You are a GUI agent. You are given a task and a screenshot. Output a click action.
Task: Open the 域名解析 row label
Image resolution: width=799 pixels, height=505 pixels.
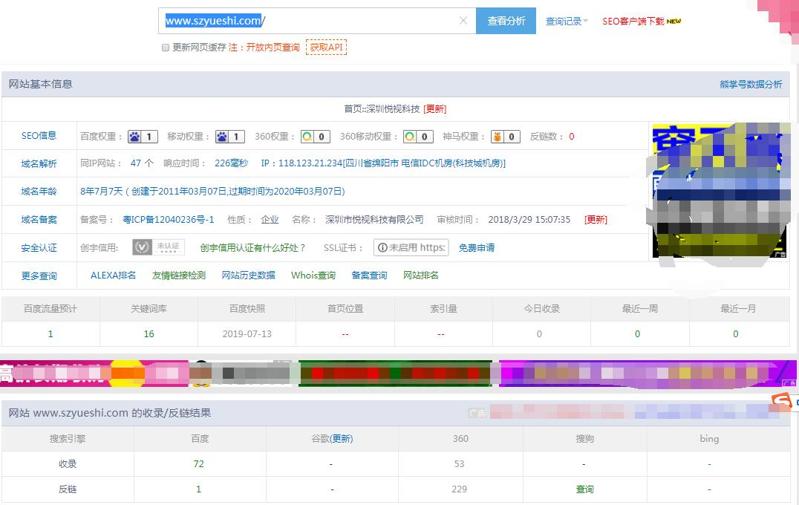[x=39, y=164]
